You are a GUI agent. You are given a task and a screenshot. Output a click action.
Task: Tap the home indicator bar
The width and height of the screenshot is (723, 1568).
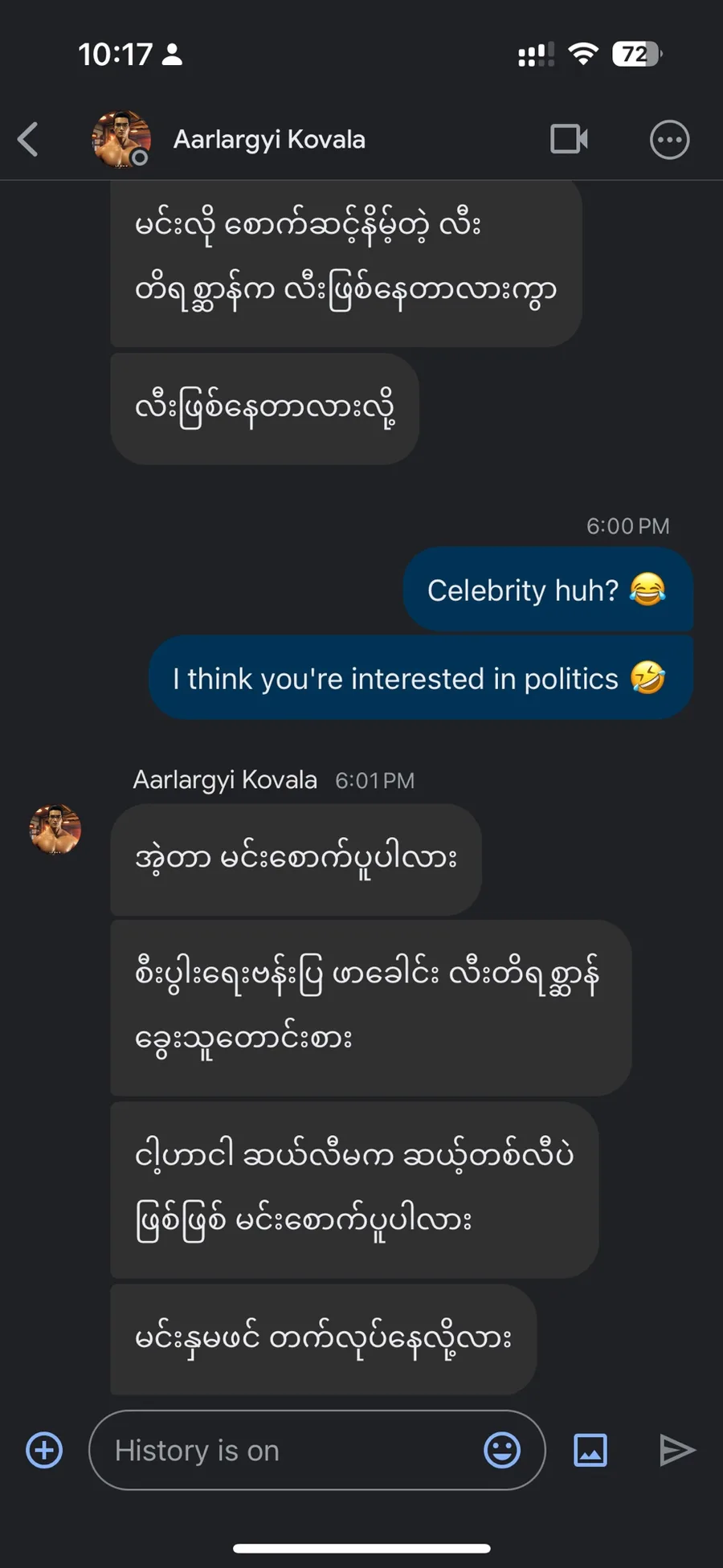point(361,1548)
